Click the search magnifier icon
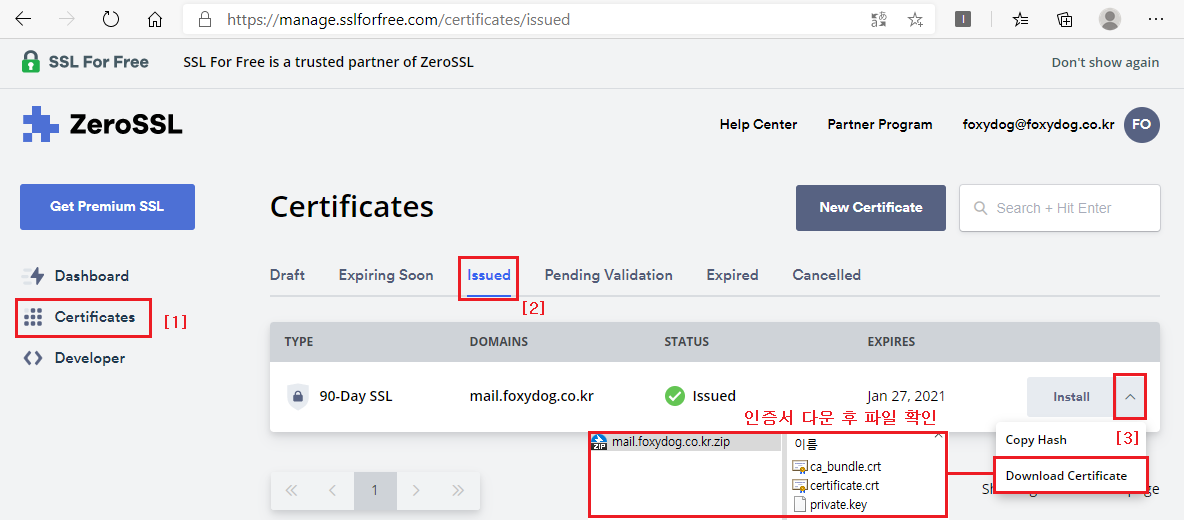 pos(980,208)
